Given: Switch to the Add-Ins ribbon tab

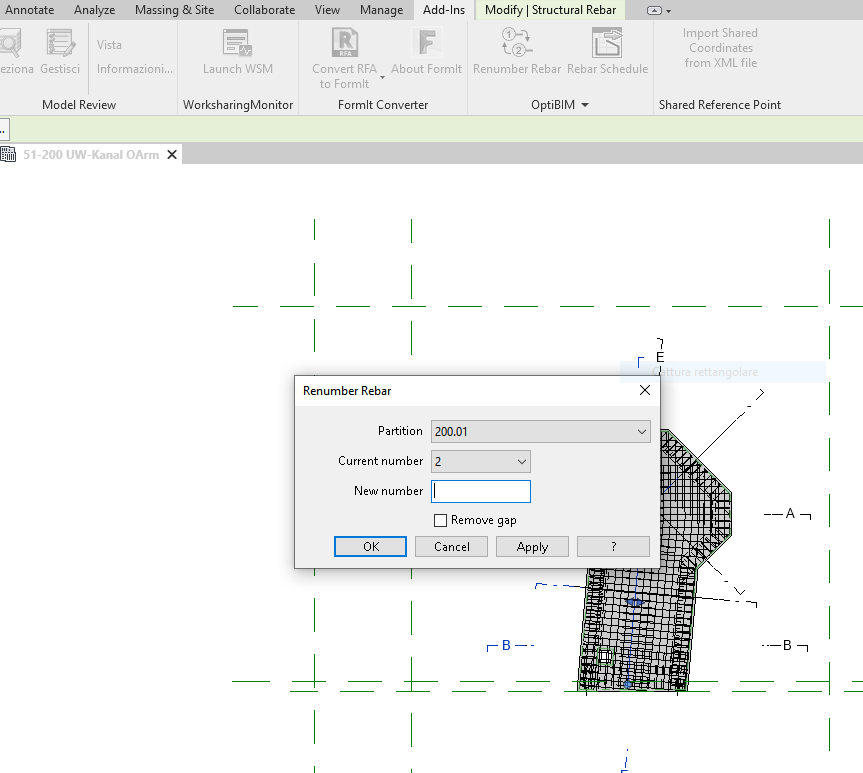Looking at the screenshot, I should (x=443, y=10).
